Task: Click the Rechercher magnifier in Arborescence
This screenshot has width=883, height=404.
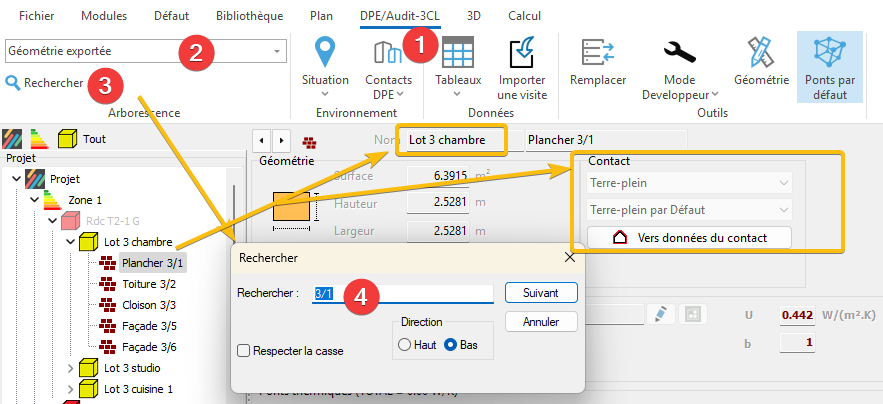Action: point(12,83)
